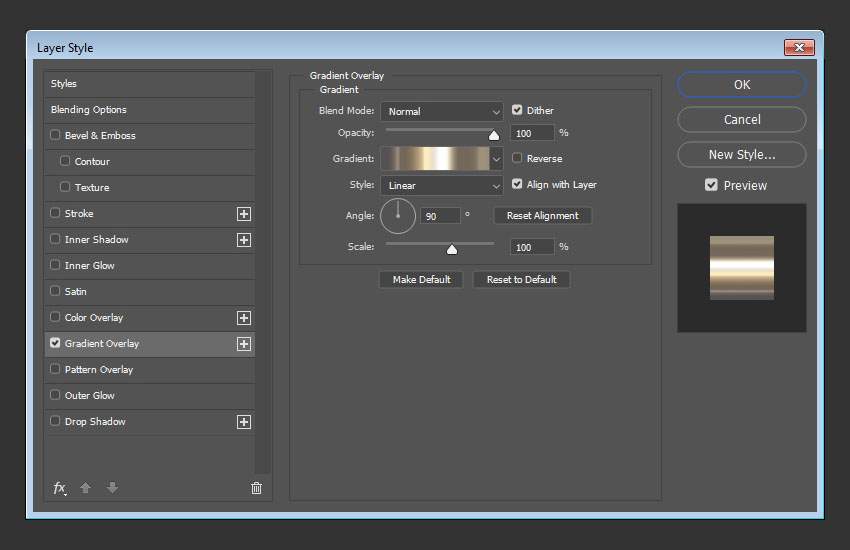Add another Inner Shadow effect via plus icon
The image size is (850, 550).
(243, 240)
